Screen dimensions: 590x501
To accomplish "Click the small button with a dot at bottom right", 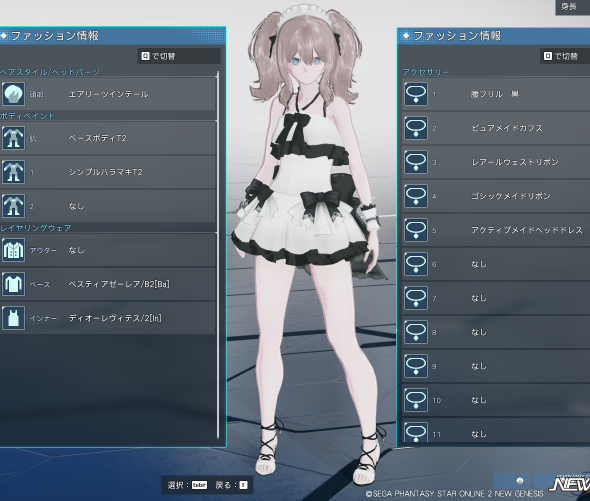I will pyautogui.click(x=512, y=481).
